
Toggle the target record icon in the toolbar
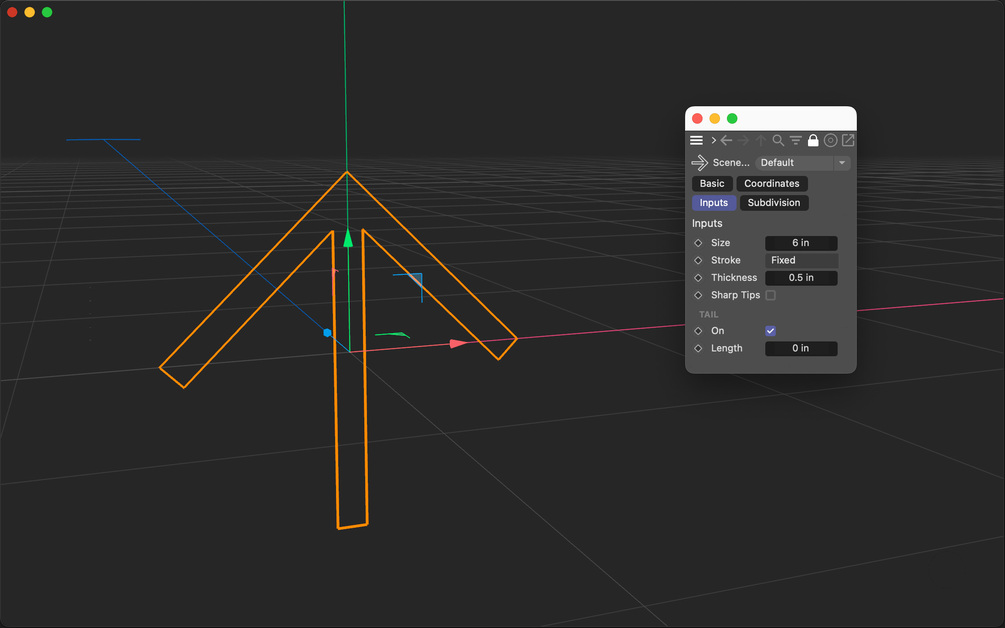click(830, 140)
